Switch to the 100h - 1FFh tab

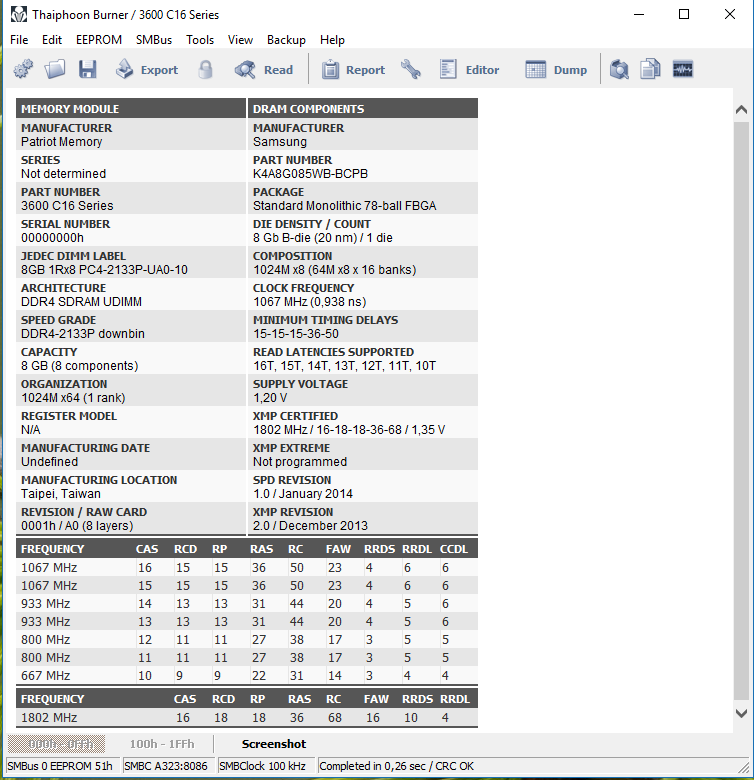click(162, 744)
